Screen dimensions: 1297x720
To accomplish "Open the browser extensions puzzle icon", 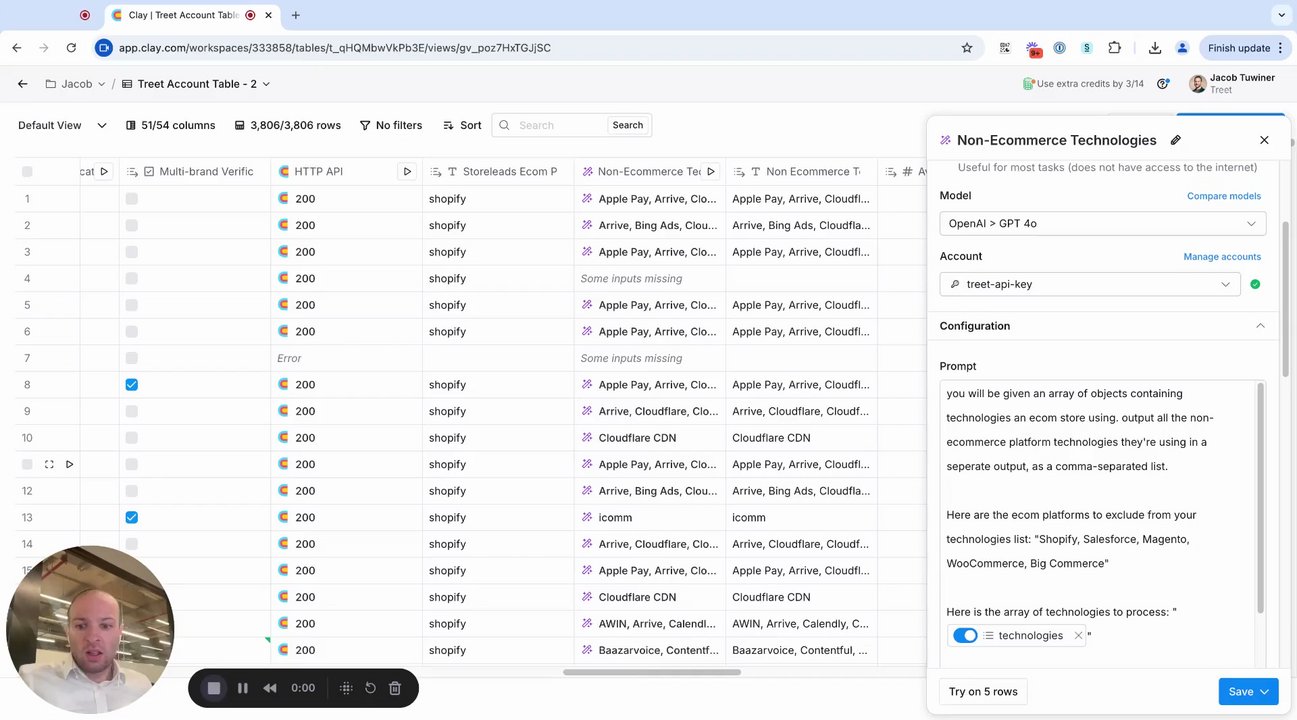I will (x=1115, y=48).
